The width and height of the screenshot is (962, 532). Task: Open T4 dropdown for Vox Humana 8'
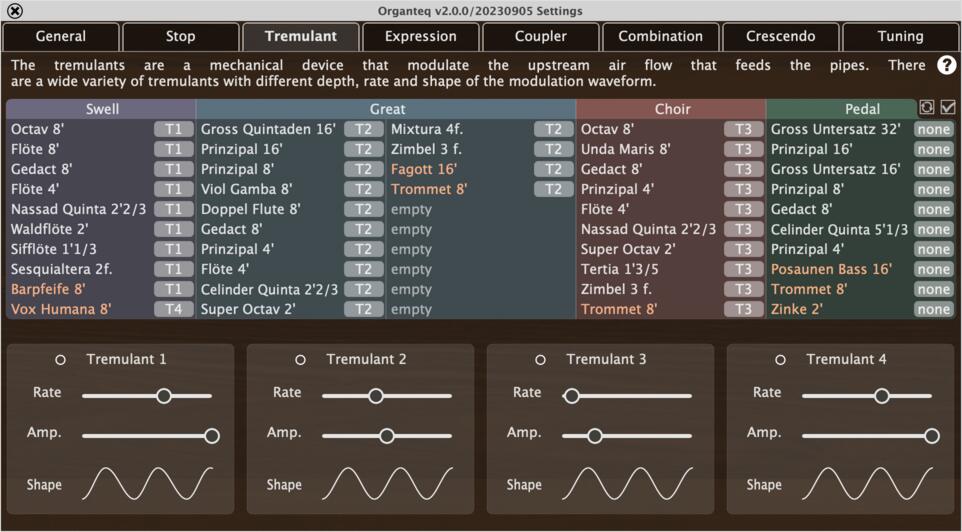tap(174, 309)
